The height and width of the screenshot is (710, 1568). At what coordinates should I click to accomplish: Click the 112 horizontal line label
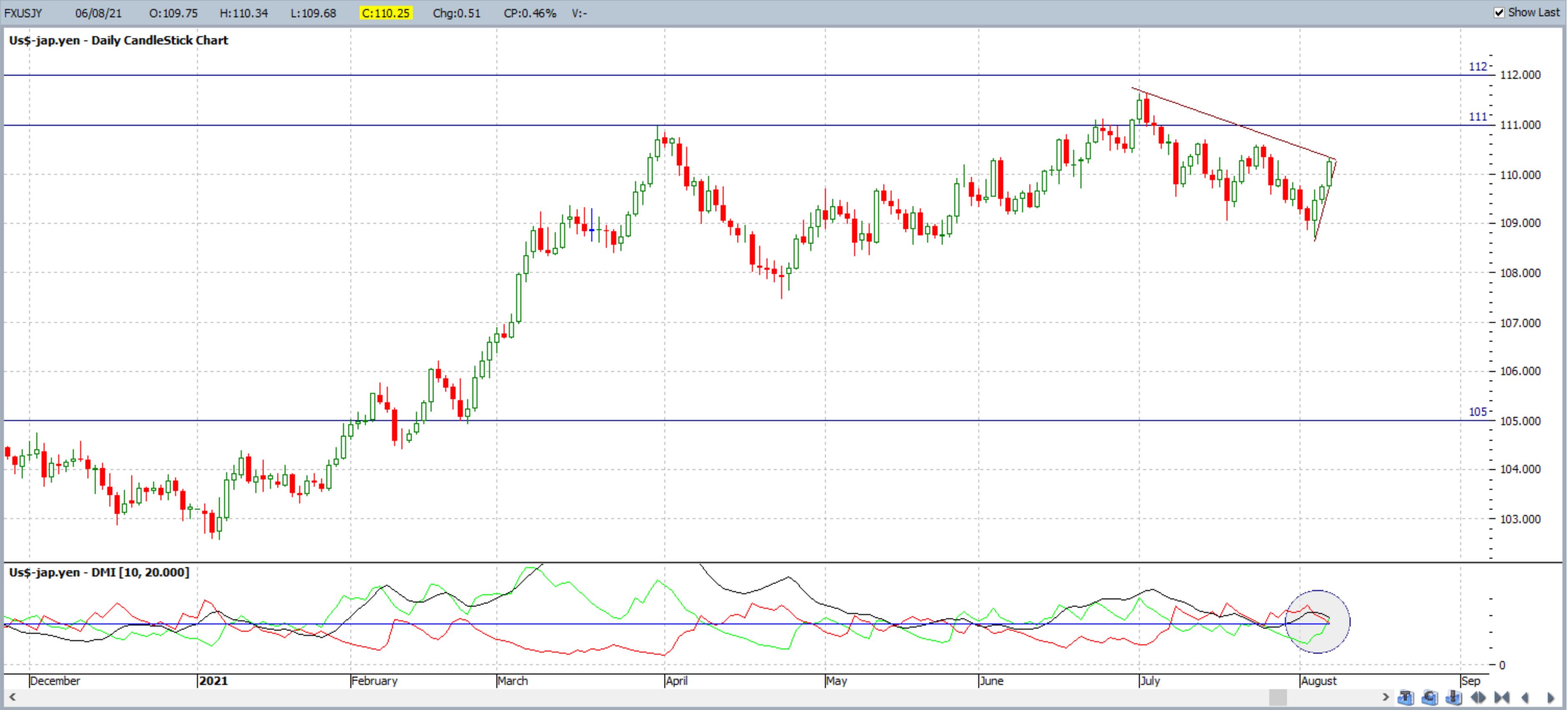1477,66
